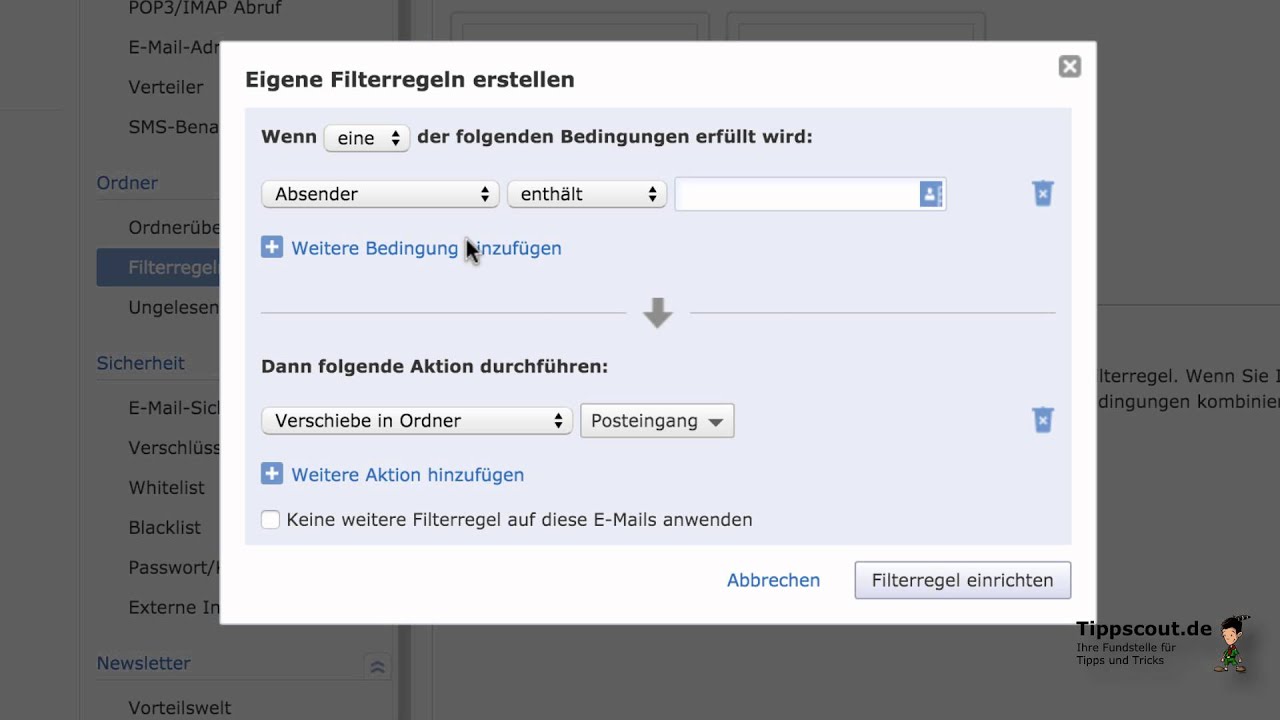Enable 'Keine weitere Filterregel' checkbox
Image resolution: width=1280 pixels, height=720 pixels.
(x=271, y=520)
